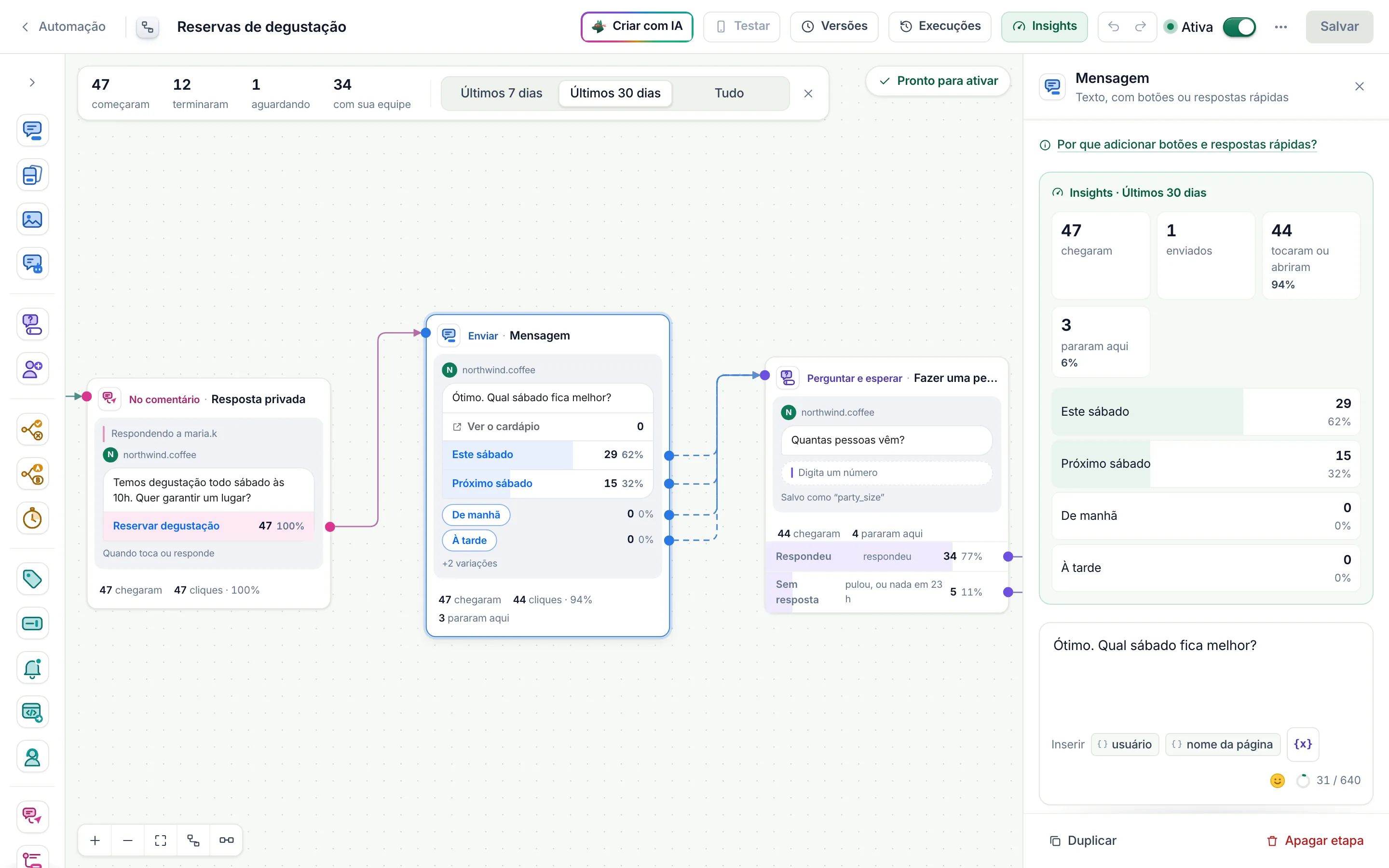Add question step from sidebar
The height and width of the screenshot is (868, 1389).
(x=32, y=325)
